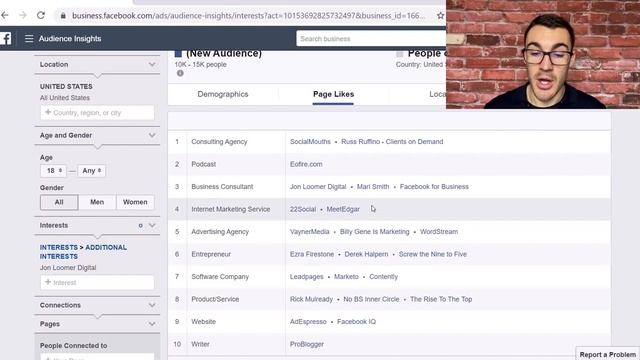
Task: Expand the Pages section chevron
Action: 152,324
